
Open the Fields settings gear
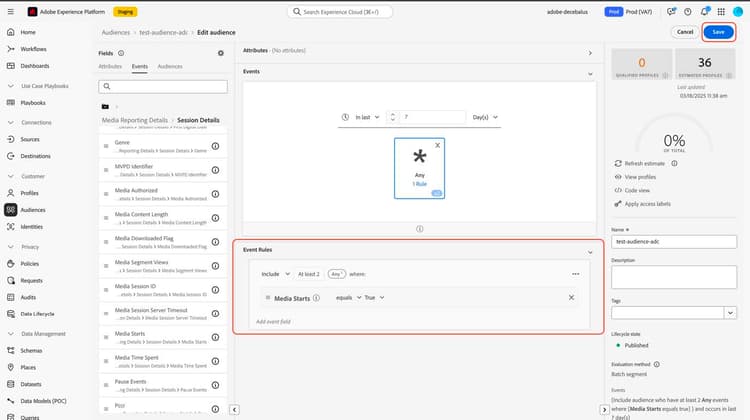[x=221, y=53]
